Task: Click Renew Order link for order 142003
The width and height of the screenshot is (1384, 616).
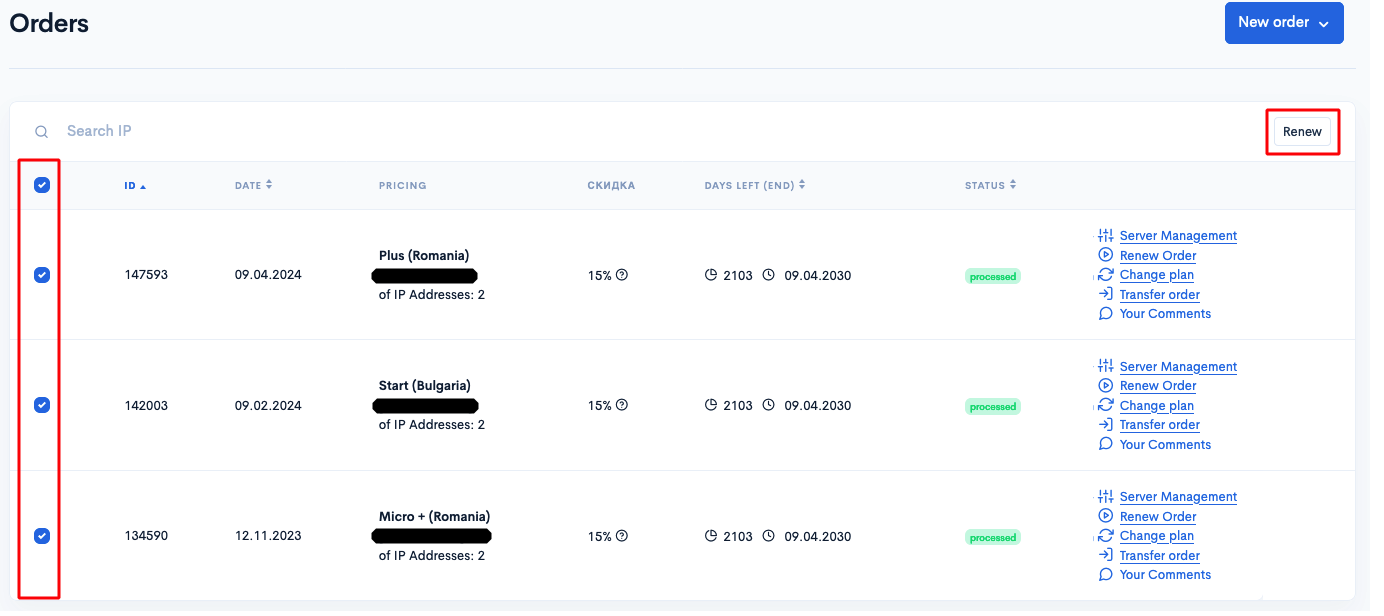Action: click(1158, 385)
